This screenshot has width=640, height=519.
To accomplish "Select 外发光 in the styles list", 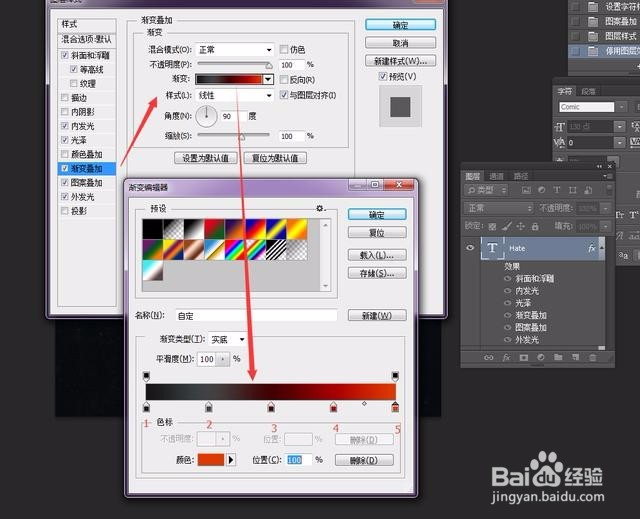I will 83,197.
